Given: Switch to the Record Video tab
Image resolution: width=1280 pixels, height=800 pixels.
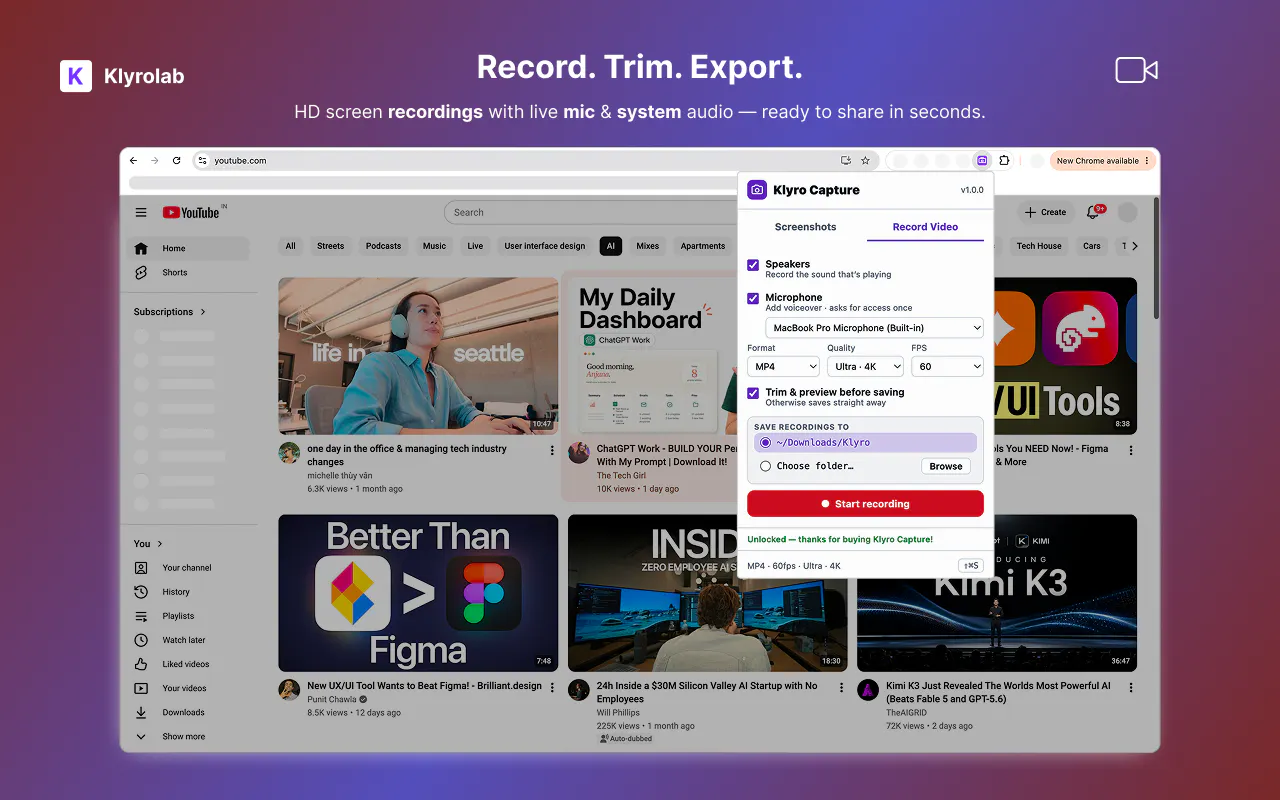Looking at the screenshot, I should pyautogui.click(x=925, y=227).
